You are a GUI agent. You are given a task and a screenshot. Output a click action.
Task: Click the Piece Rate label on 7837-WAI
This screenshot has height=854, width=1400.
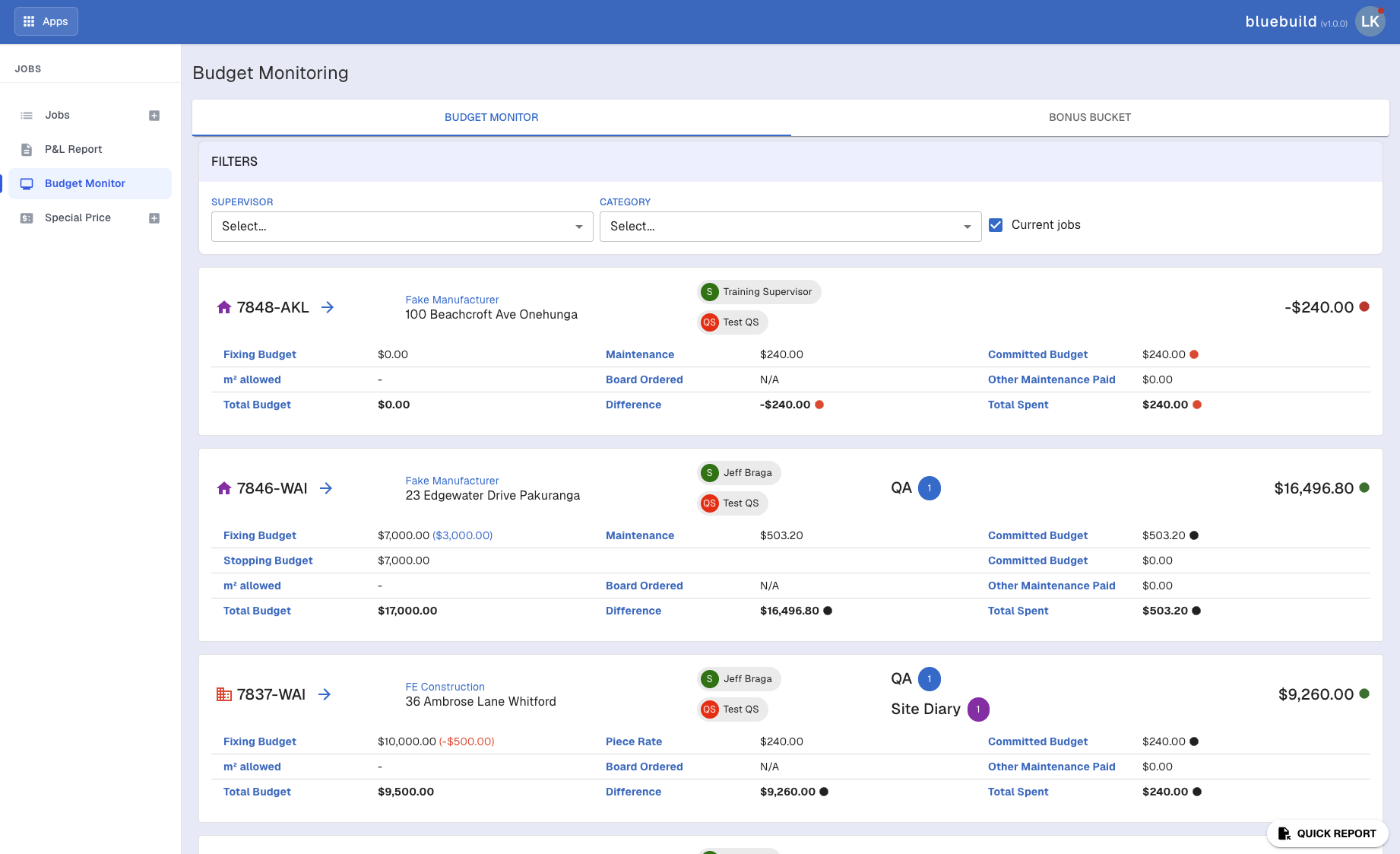coord(634,741)
